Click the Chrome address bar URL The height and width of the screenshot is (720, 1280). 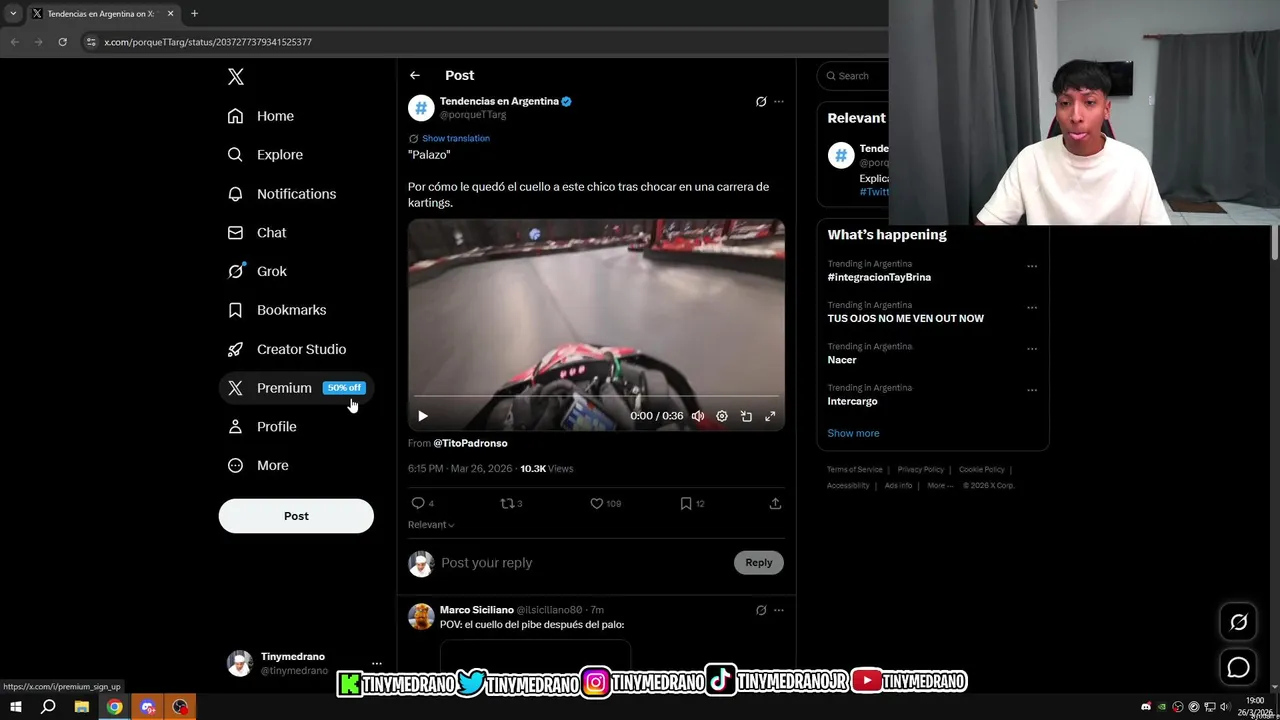pos(208,42)
